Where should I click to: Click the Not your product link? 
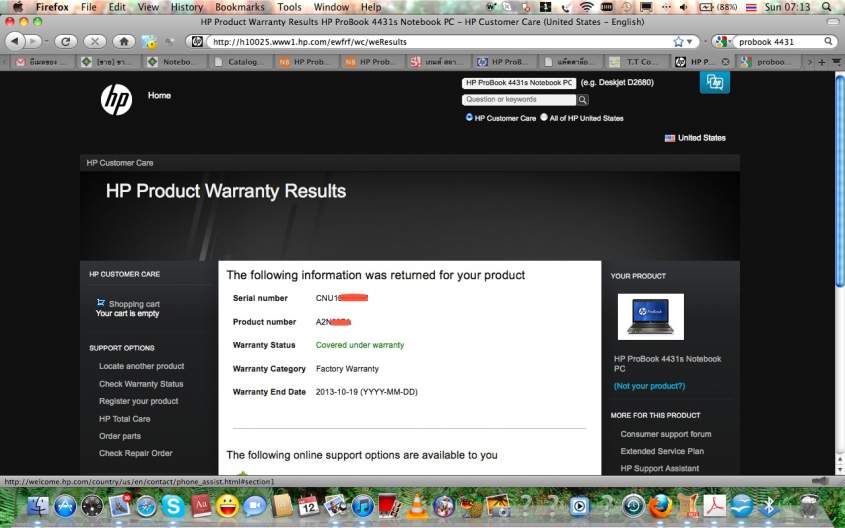pyautogui.click(x=649, y=386)
